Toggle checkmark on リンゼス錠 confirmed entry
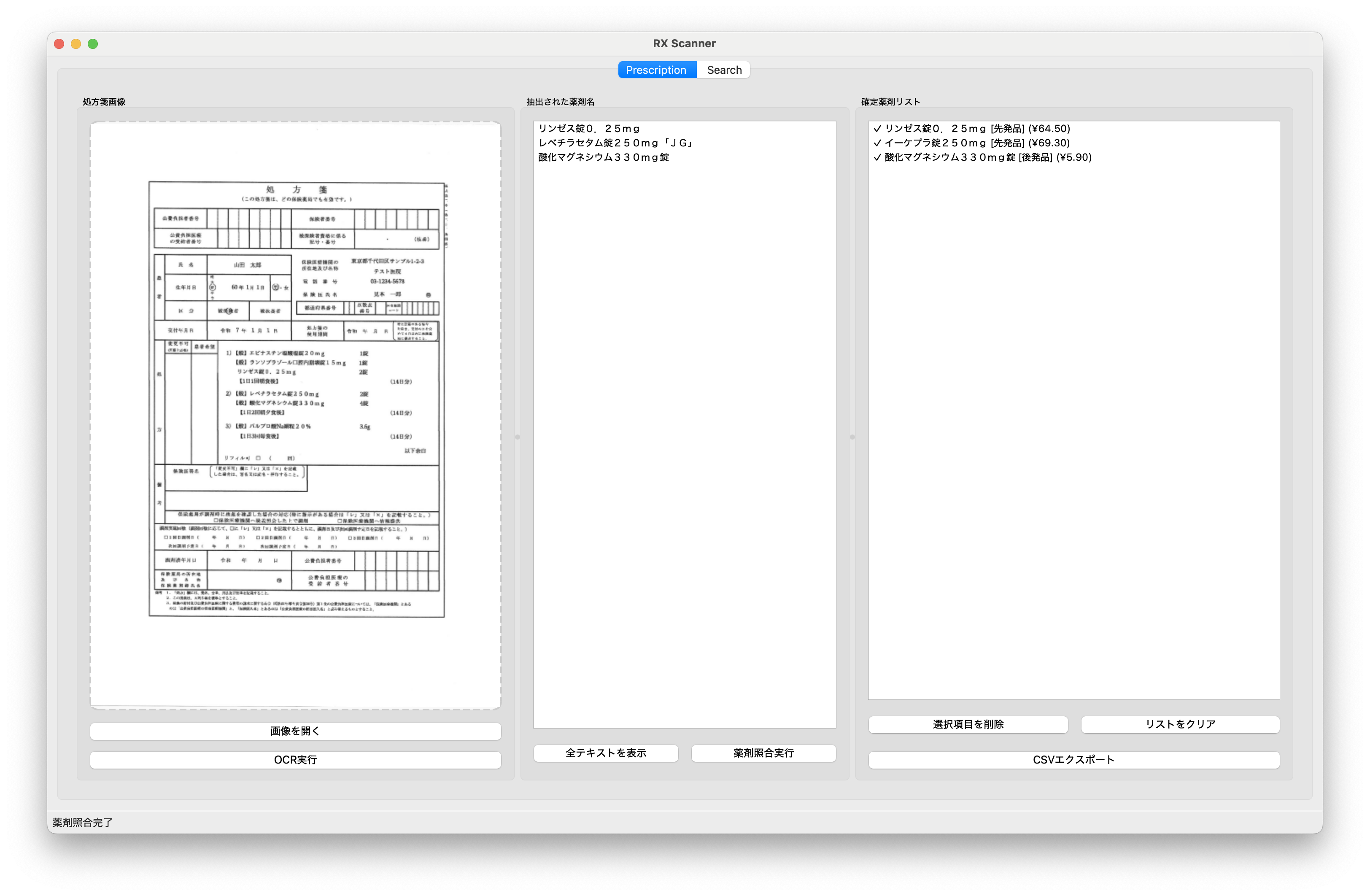The image size is (1370, 896). pyautogui.click(x=877, y=128)
